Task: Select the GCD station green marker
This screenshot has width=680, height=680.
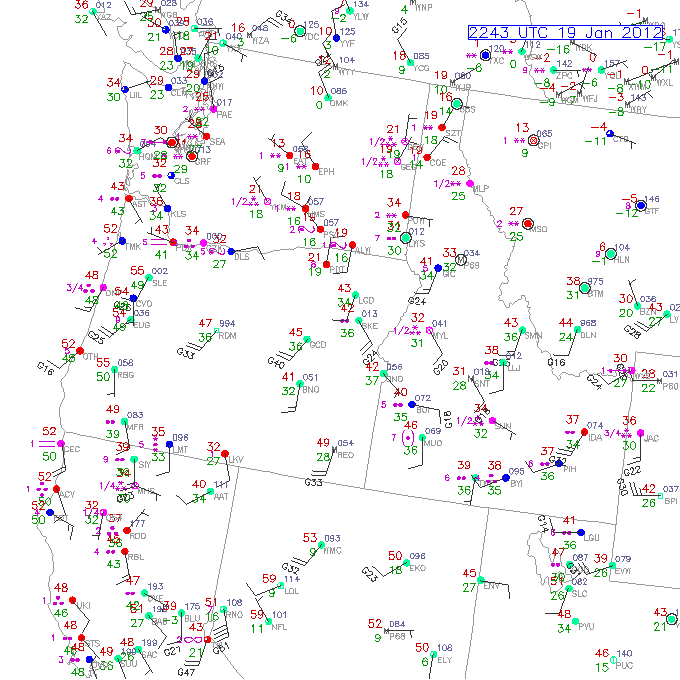Action: click(307, 340)
